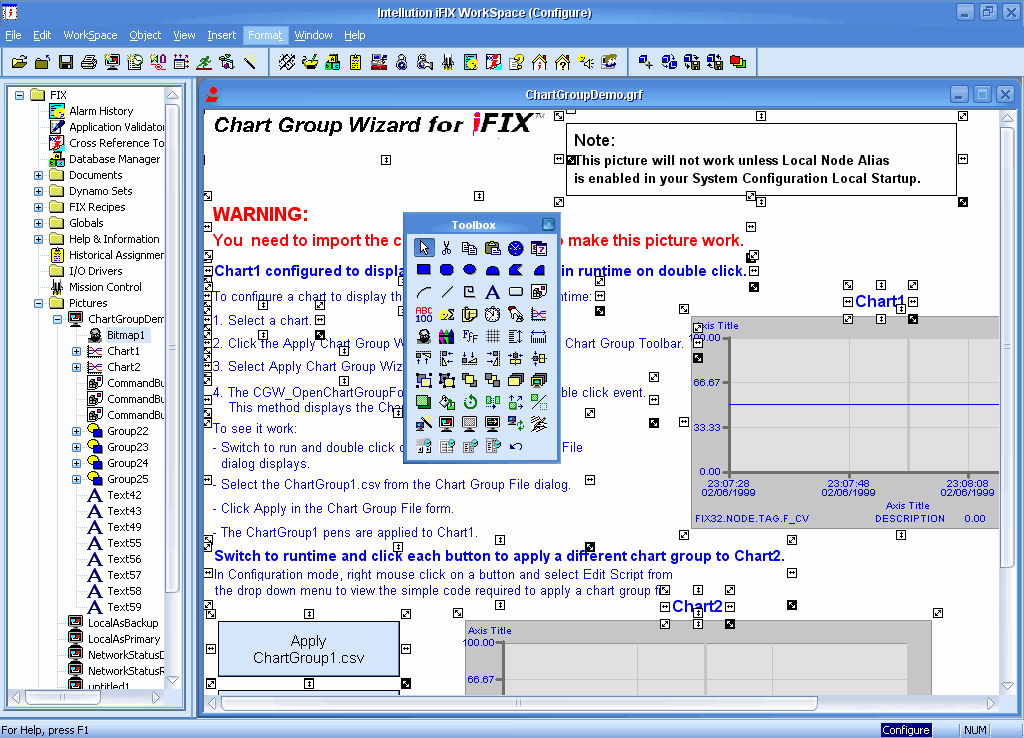This screenshot has height=738, width=1024.
Task: Collapse the FIX root tree node
Action: coord(20,95)
